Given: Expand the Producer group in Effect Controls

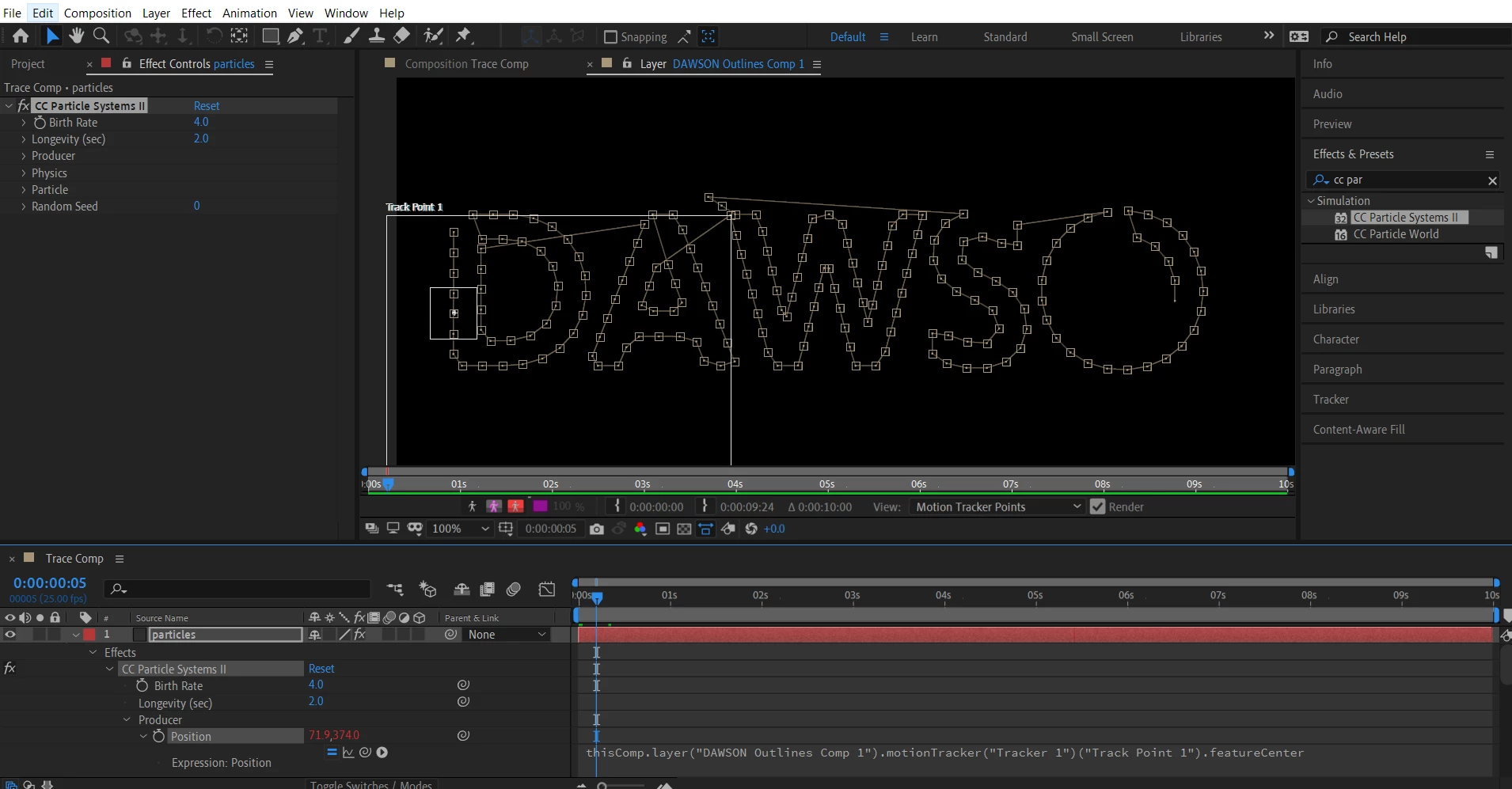Looking at the screenshot, I should tap(24, 156).
